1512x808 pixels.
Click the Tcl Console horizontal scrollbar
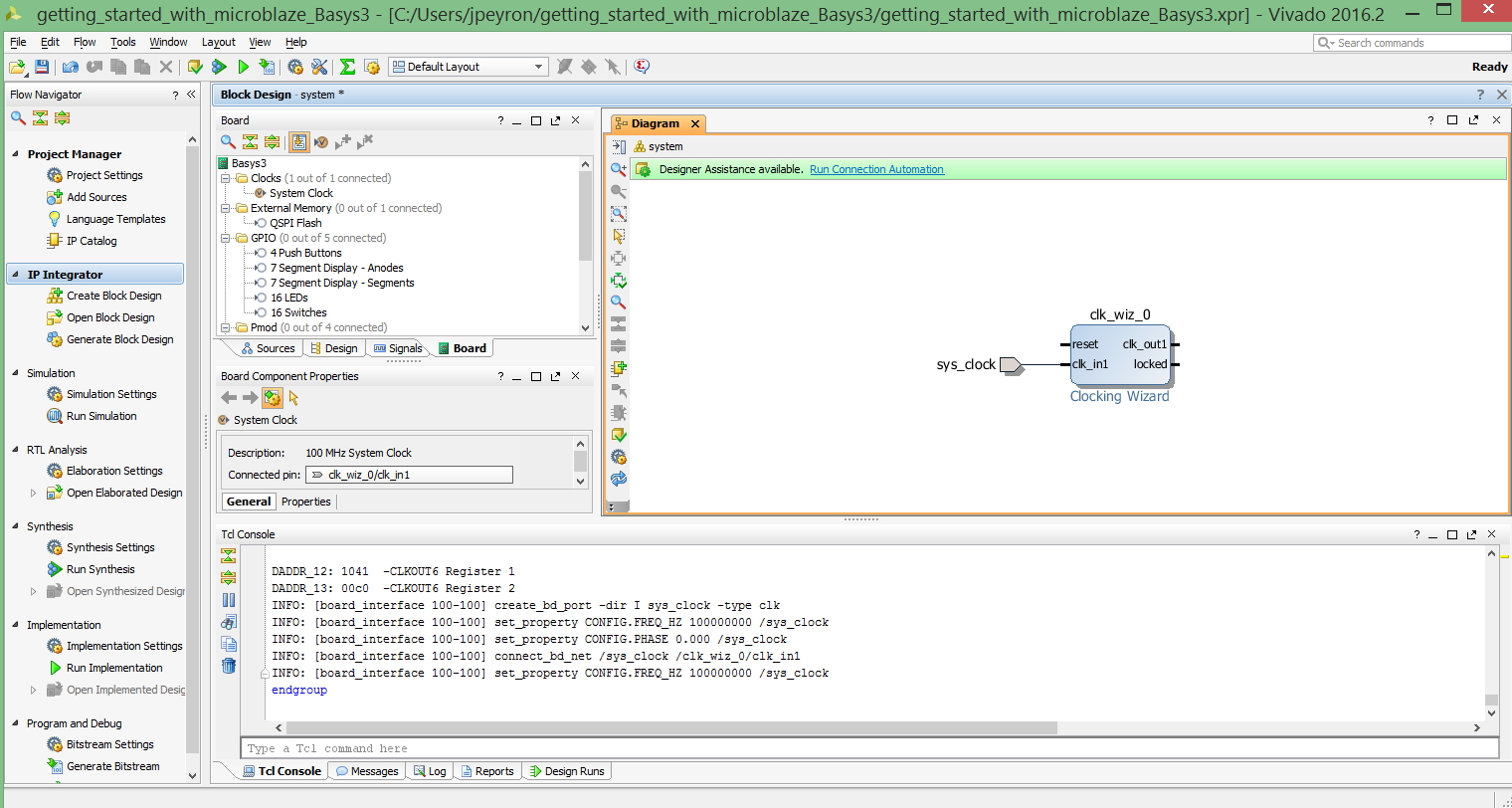tap(661, 727)
